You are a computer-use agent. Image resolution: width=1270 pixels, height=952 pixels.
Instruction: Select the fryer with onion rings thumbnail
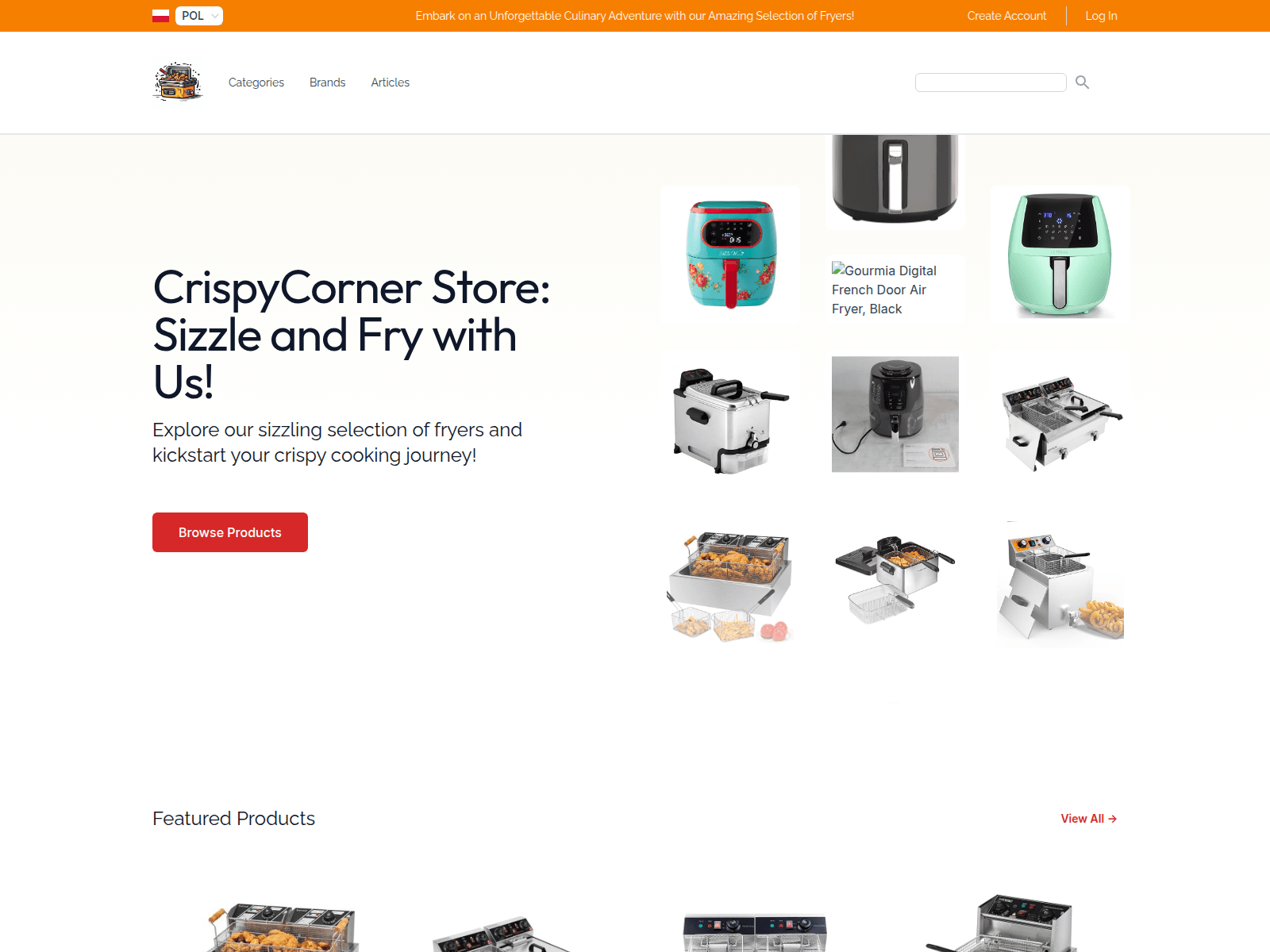click(1060, 585)
